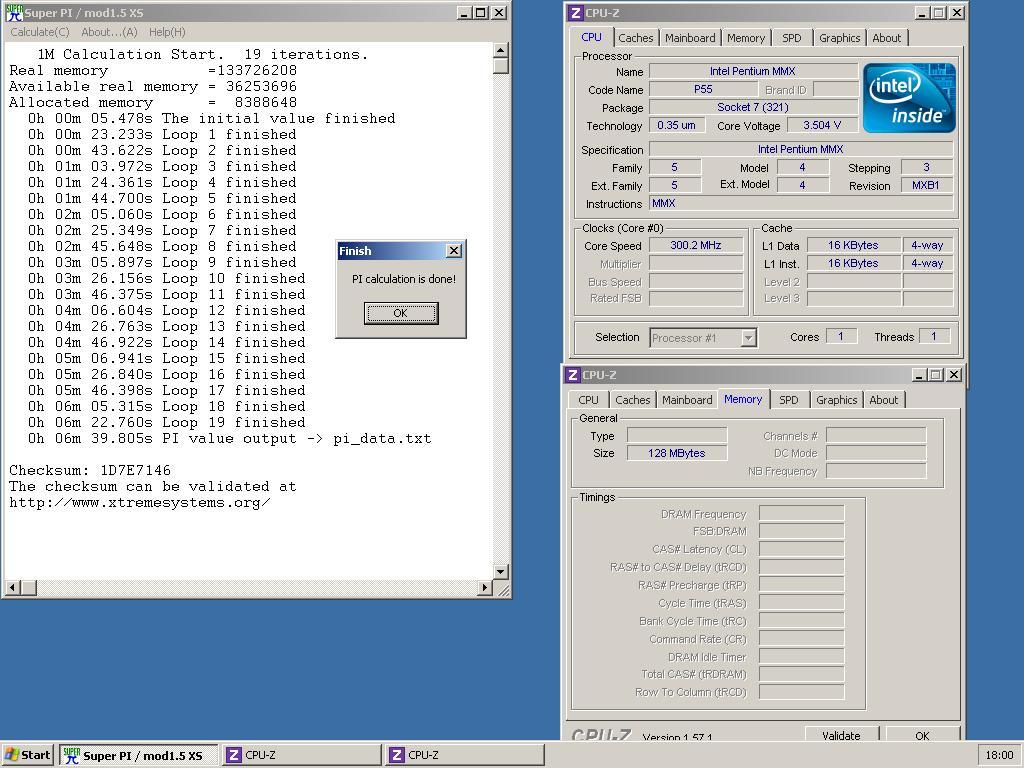This screenshot has height=768, width=1024.
Task: Open the About...(A) menu in Super PI
Action: tap(109, 32)
